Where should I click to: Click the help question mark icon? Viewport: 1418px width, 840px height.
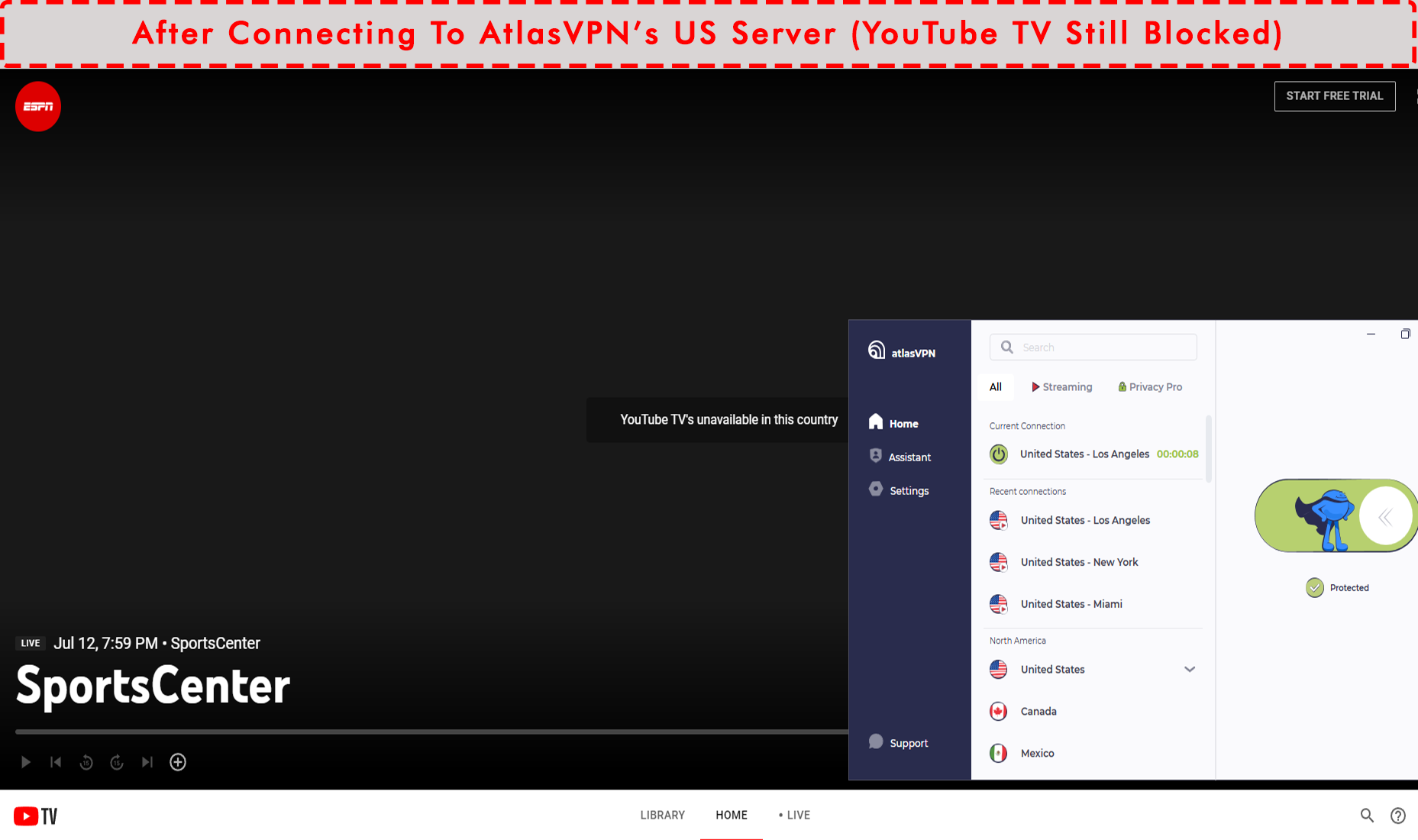[1398, 816]
